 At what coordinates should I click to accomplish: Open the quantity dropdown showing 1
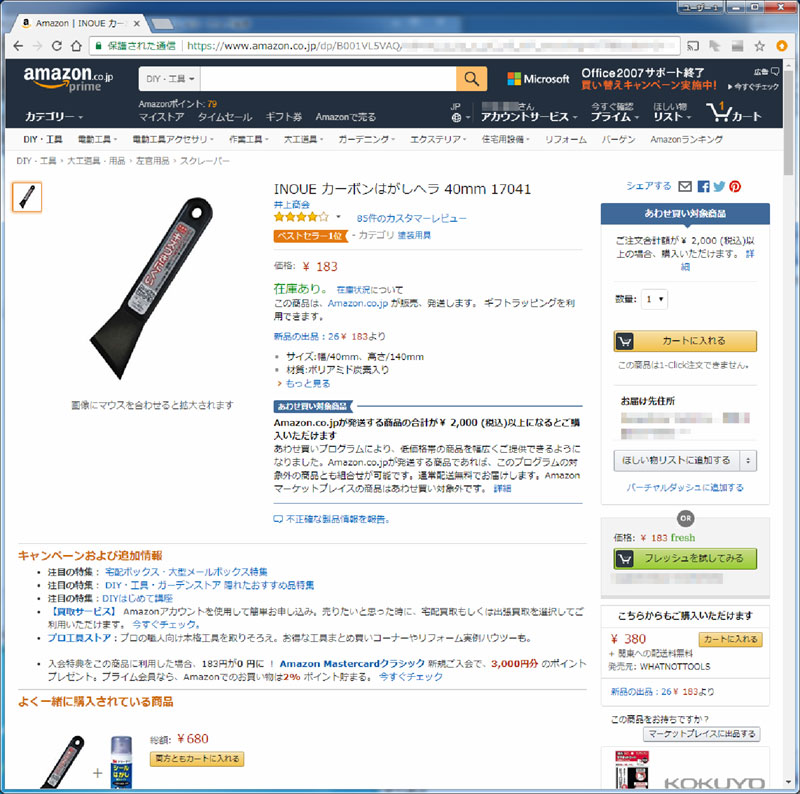[x=654, y=299]
